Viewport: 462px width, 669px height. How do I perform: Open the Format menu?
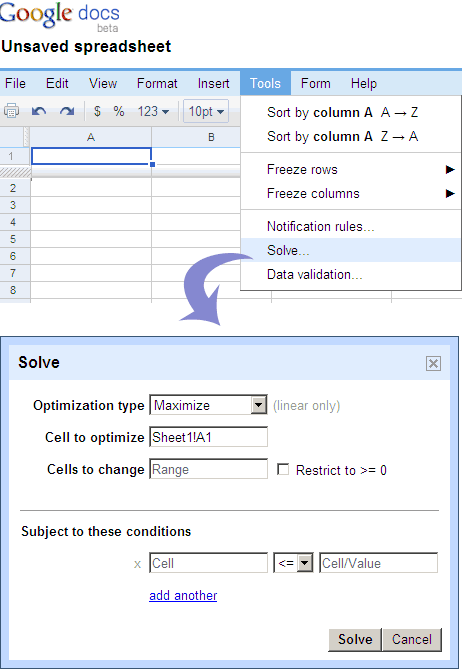[157, 83]
